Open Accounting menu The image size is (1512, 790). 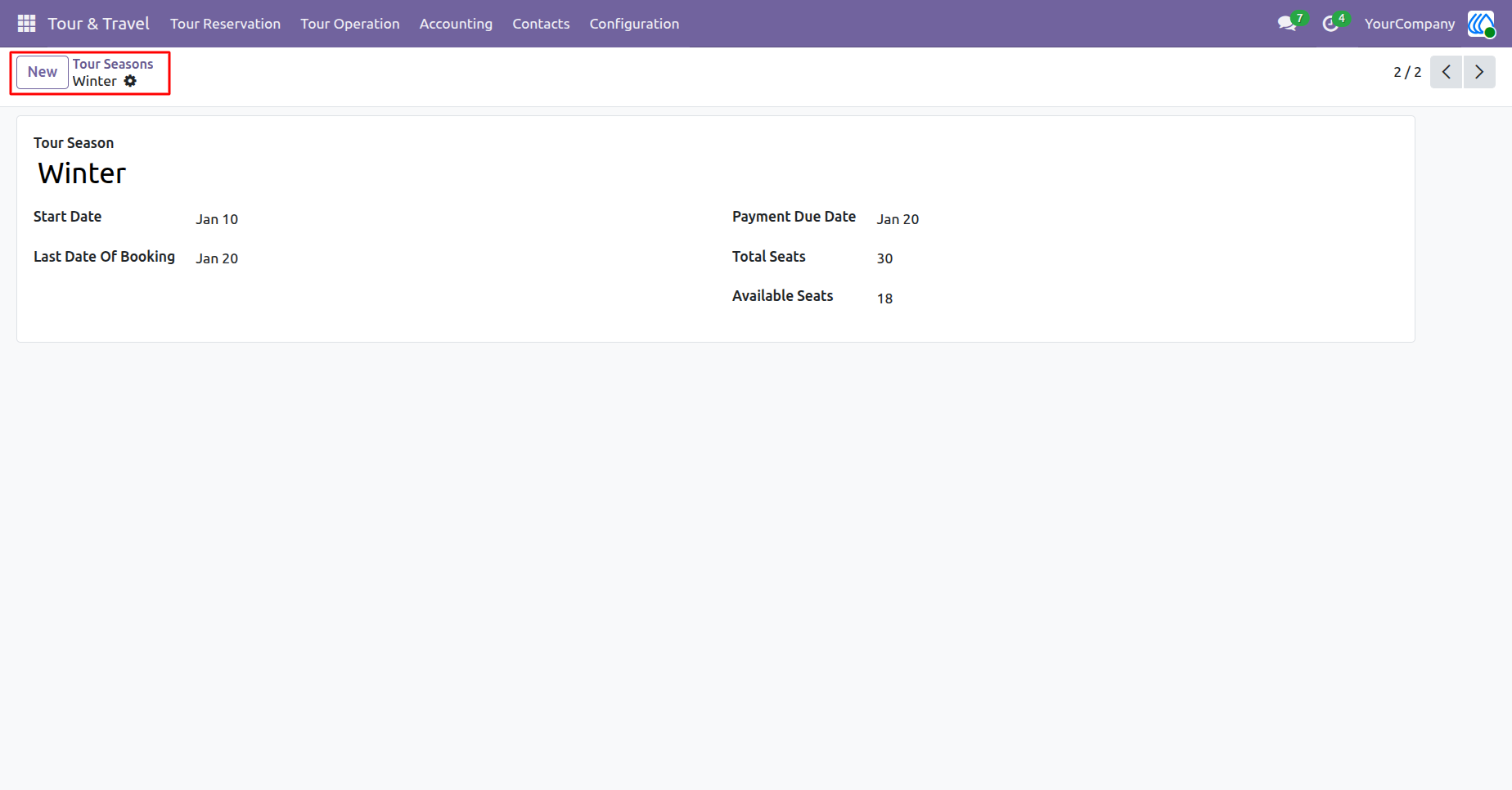click(x=456, y=24)
